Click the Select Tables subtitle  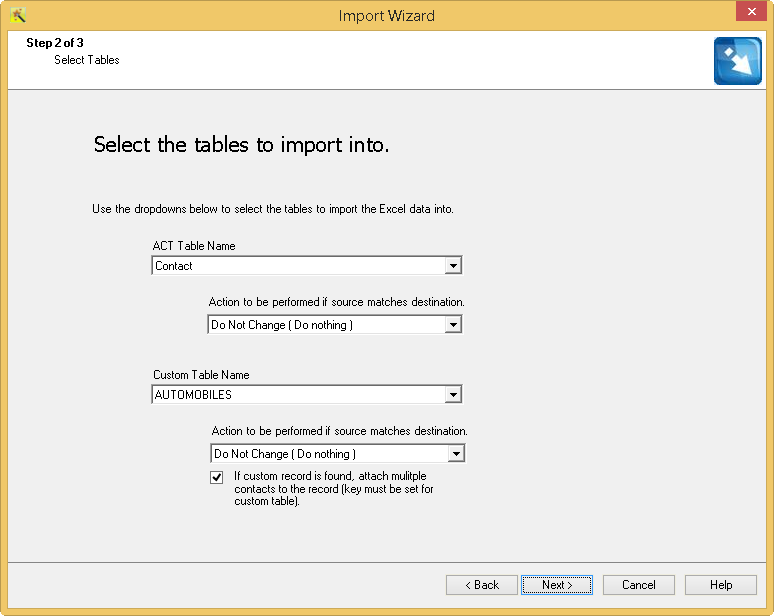[x=87, y=60]
